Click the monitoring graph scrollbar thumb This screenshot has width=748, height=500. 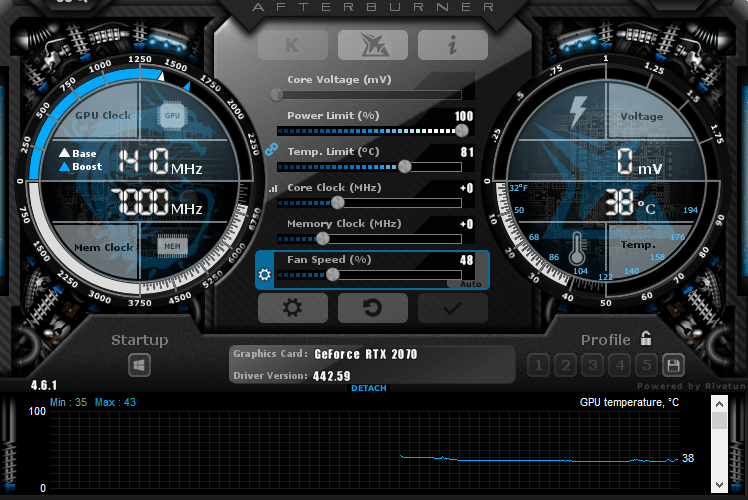719,420
